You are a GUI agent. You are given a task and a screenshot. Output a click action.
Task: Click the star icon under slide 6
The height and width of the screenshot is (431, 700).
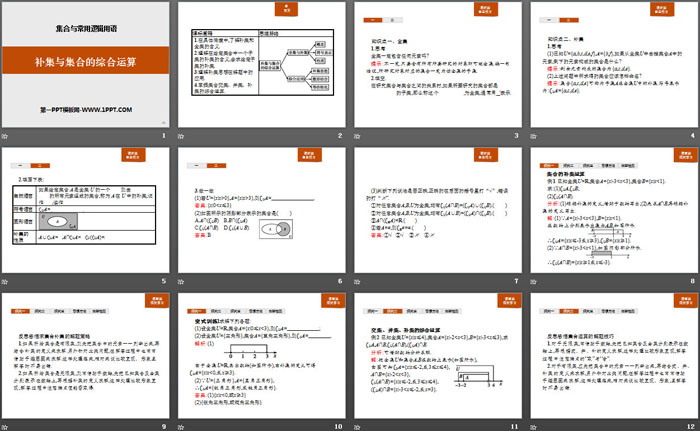[x=181, y=281]
